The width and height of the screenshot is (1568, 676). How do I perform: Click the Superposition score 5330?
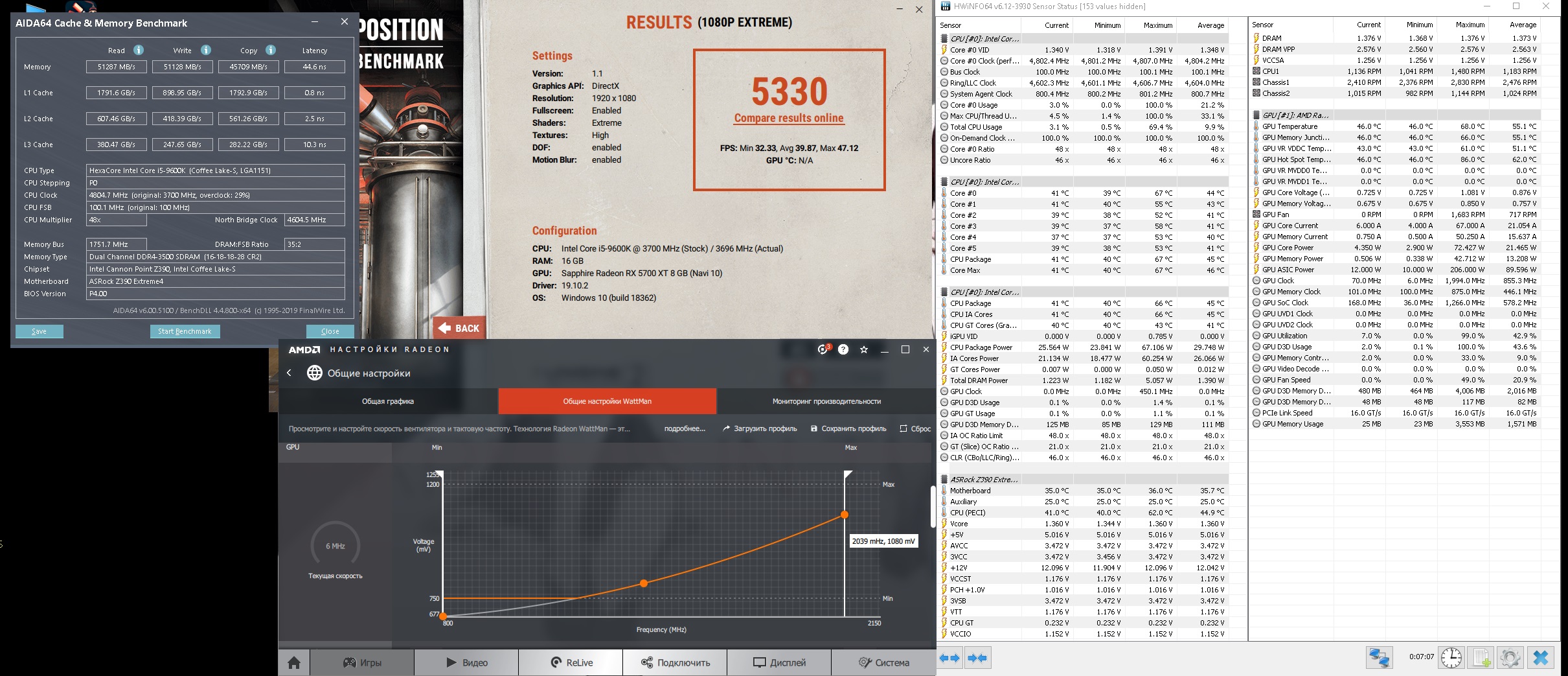coord(790,91)
